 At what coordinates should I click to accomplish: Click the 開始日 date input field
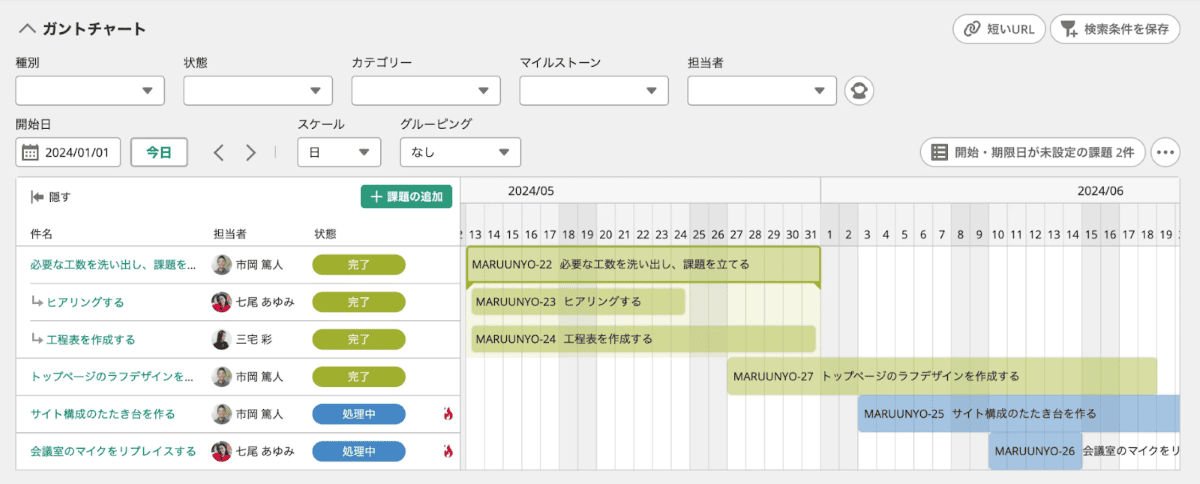[69, 153]
